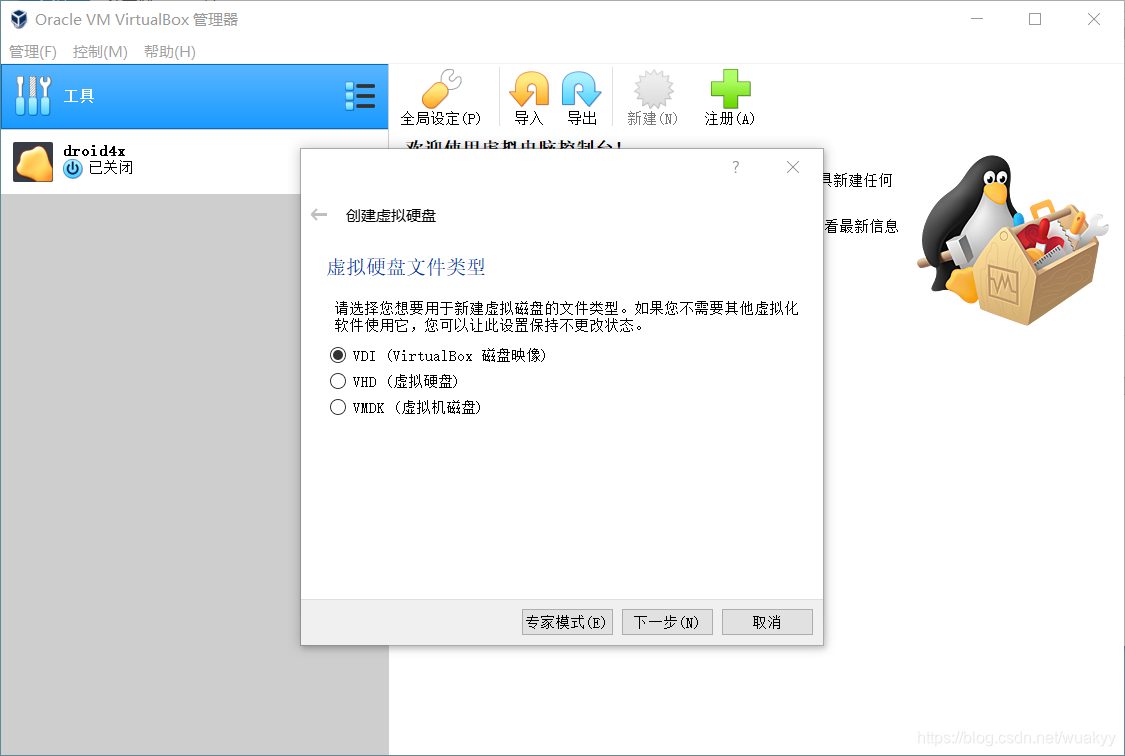Click the 虚拟硬盘文件类型 heading
Screen dimensions: 1125x756
406,267
